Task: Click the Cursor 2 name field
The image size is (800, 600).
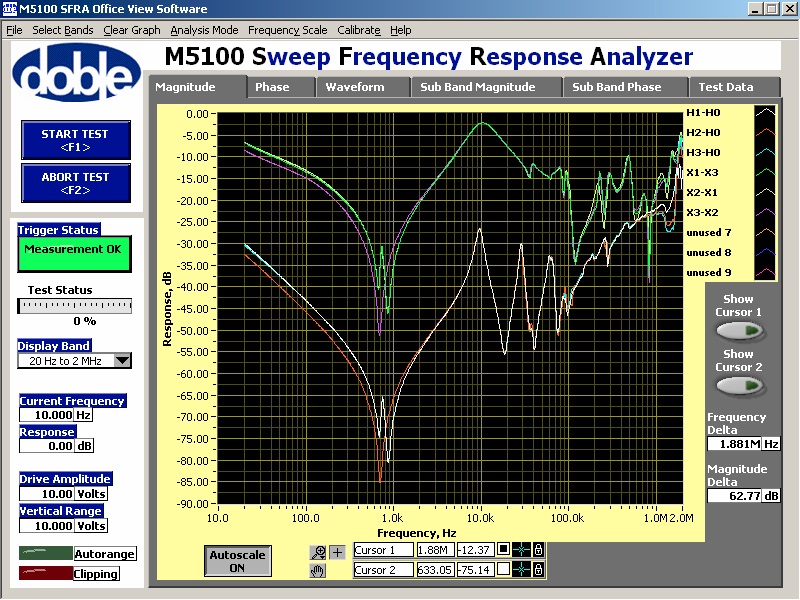Action: coord(383,569)
